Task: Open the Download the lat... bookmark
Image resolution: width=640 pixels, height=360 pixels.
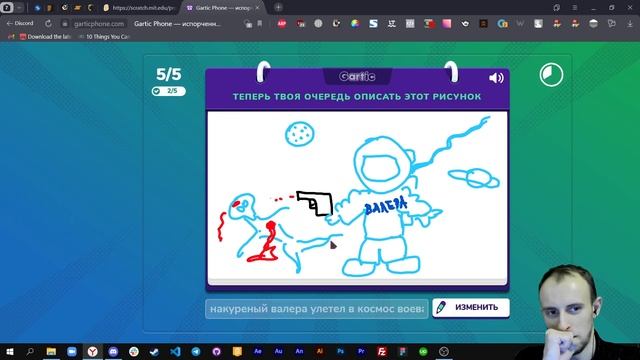Action: pyautogui.click(x=46, y=37)
